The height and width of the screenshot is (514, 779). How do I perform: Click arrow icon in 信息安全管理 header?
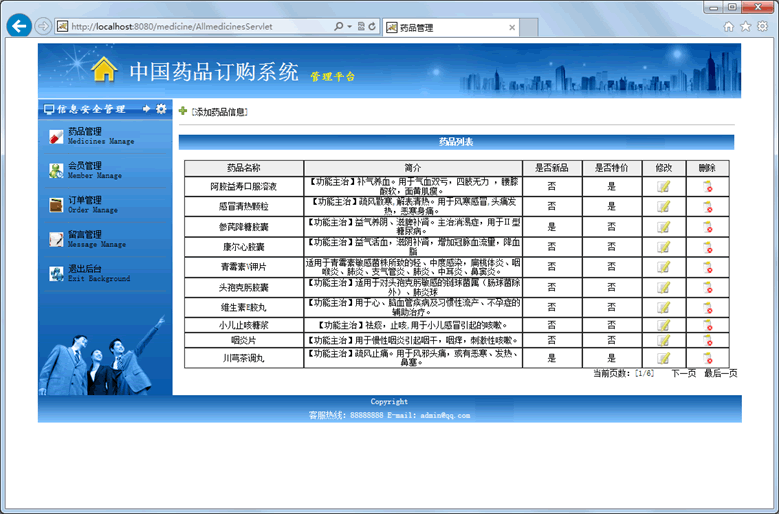click(147, 108)
